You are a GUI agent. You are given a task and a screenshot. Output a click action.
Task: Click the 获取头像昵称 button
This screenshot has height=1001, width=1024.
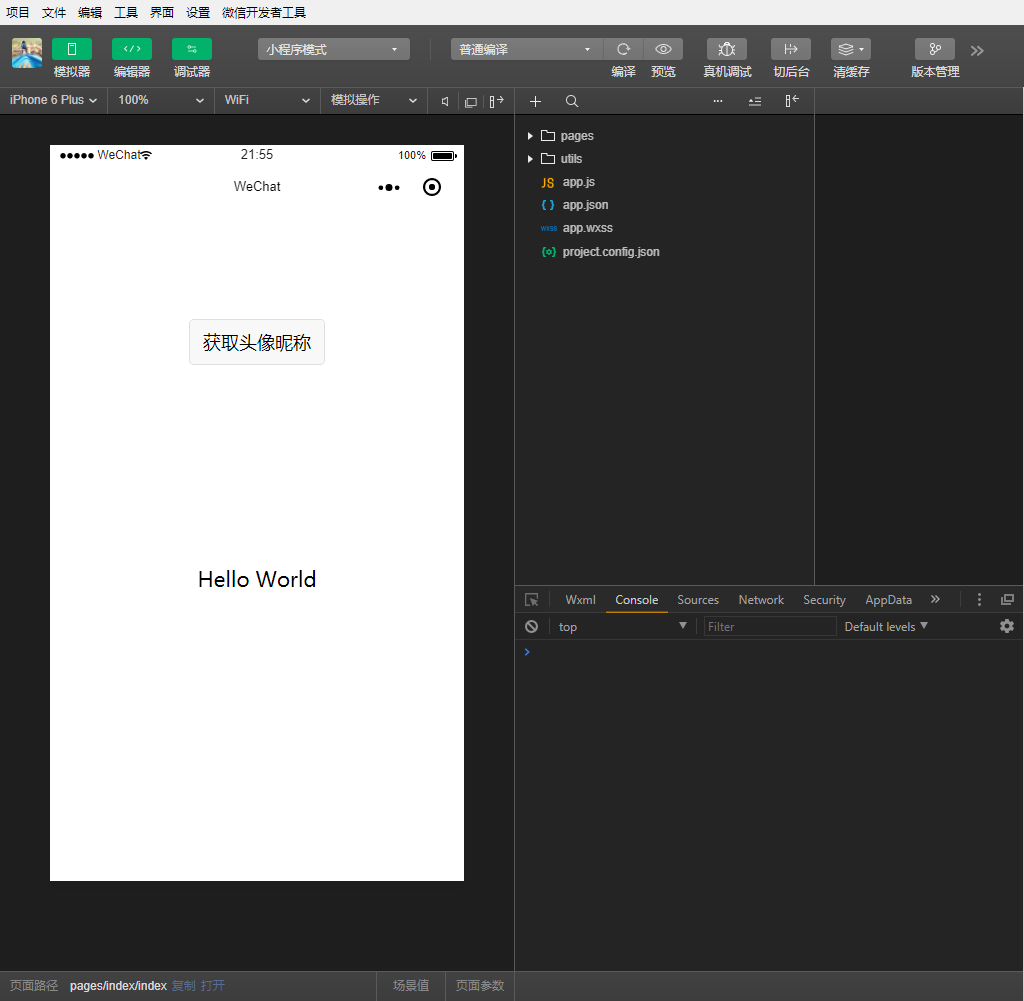point(257,342)
